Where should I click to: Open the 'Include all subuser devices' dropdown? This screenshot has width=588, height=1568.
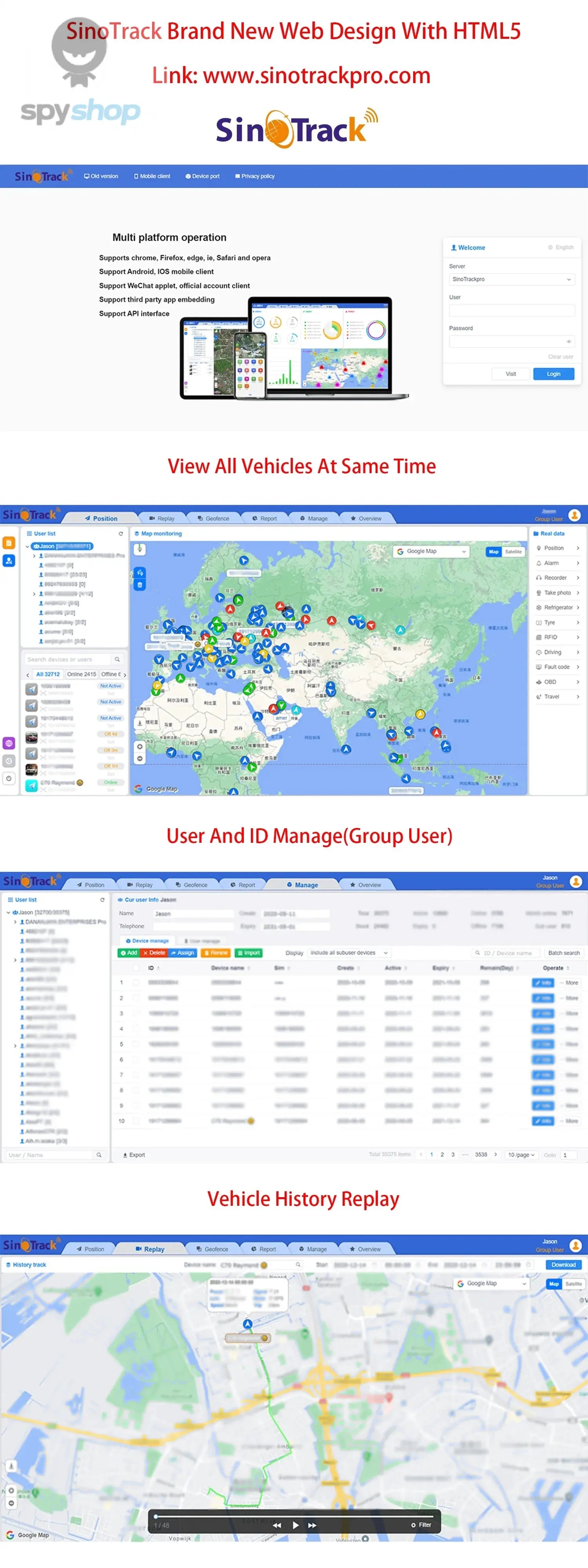pos(349,953)
